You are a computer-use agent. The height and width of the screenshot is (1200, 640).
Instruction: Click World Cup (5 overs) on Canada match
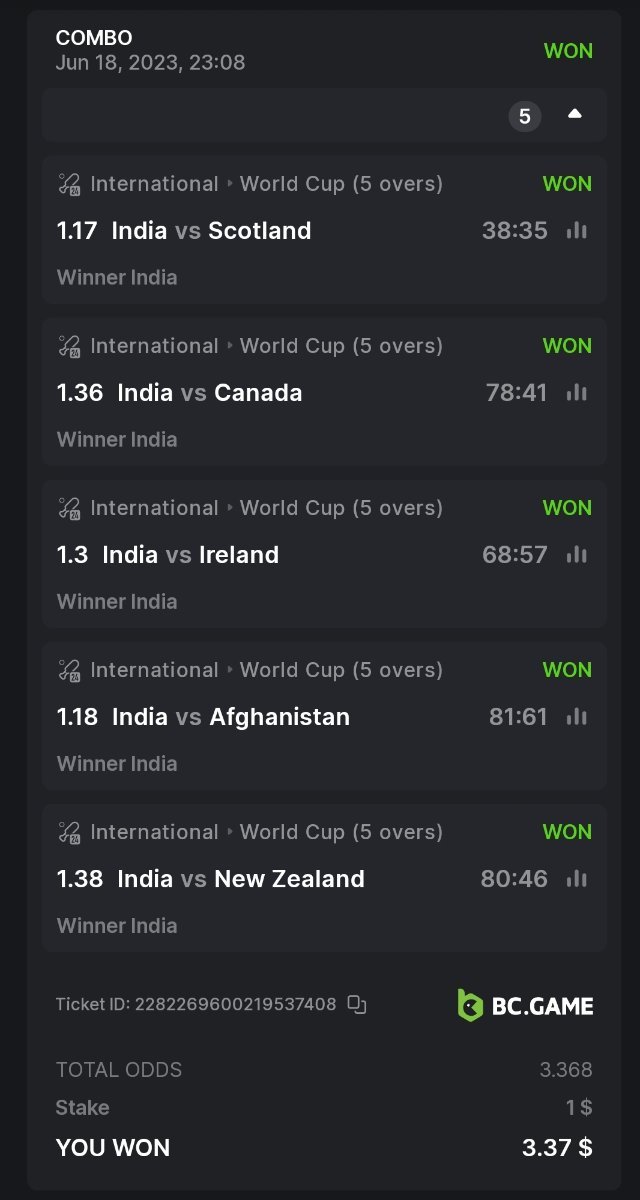[341, 346]
